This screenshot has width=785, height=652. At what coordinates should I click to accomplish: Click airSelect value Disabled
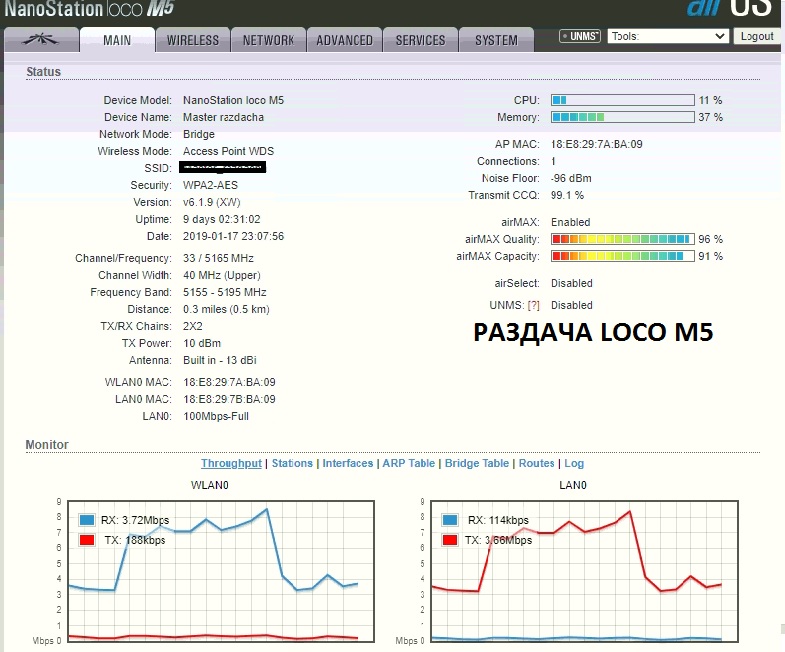pyautogui.click(x=572, y=283)
